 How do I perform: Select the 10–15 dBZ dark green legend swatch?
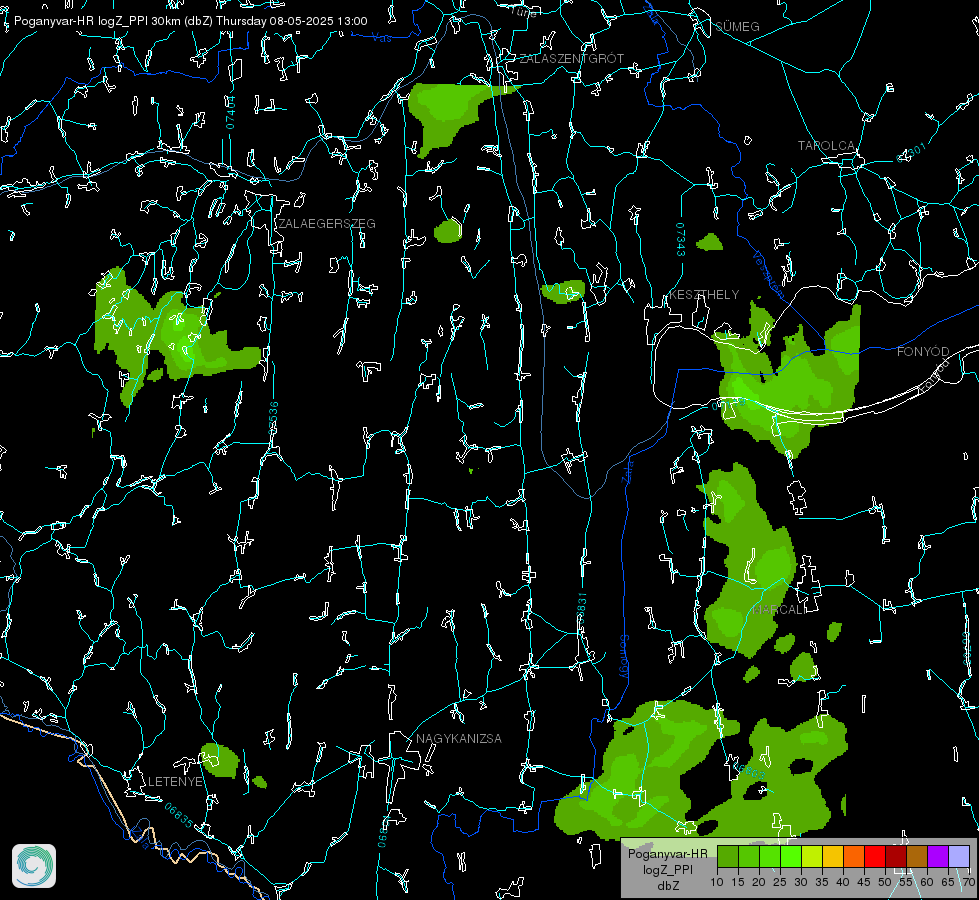point(728,856)
